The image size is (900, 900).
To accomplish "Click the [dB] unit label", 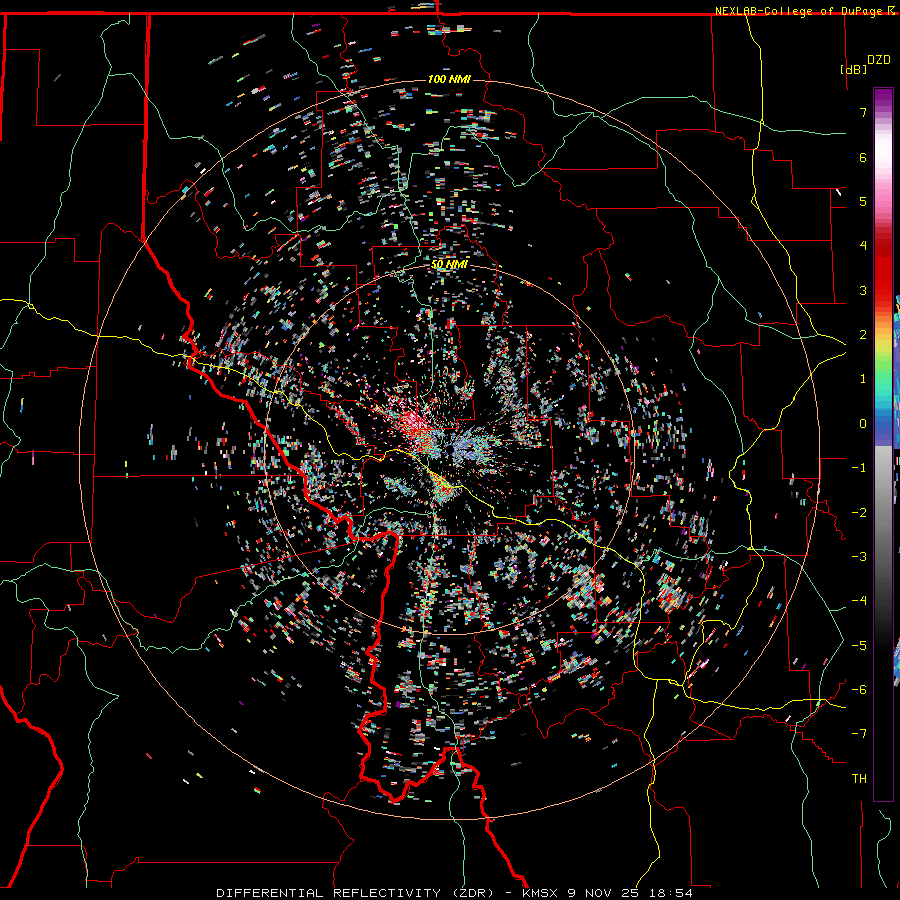I will [853, 69].
